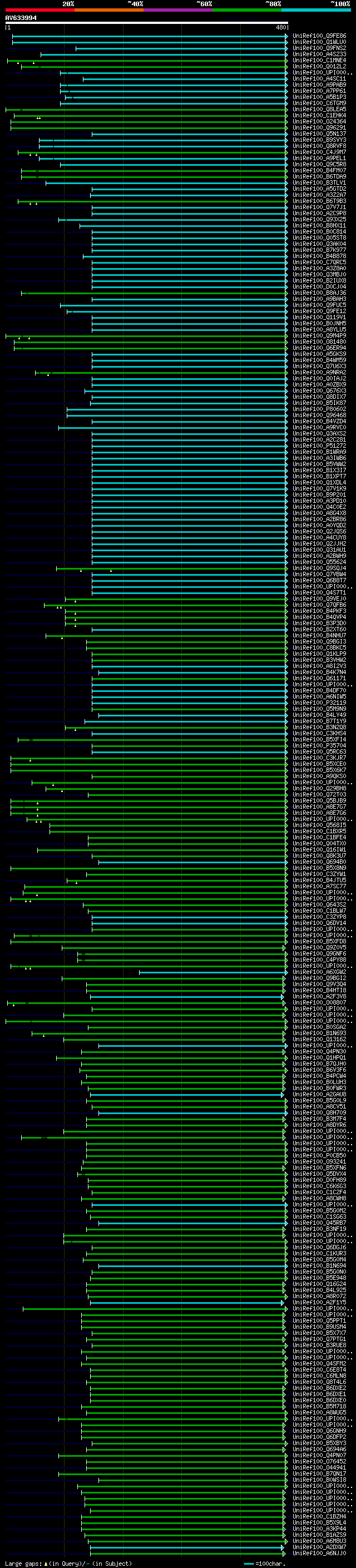
Task: Click the white query sequence bar
Action: click(147, 22)
